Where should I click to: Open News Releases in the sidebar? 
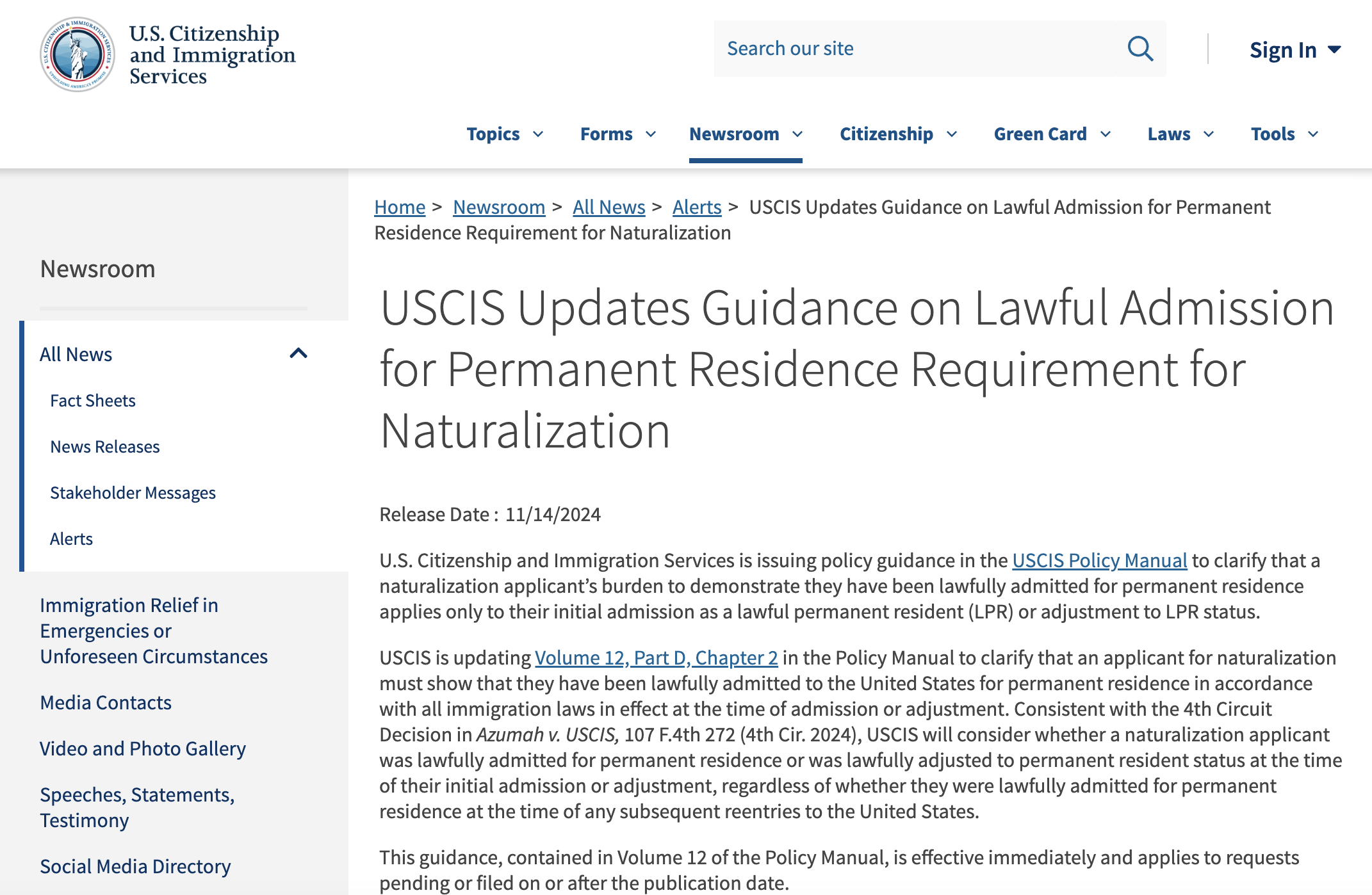click(105, 447)
